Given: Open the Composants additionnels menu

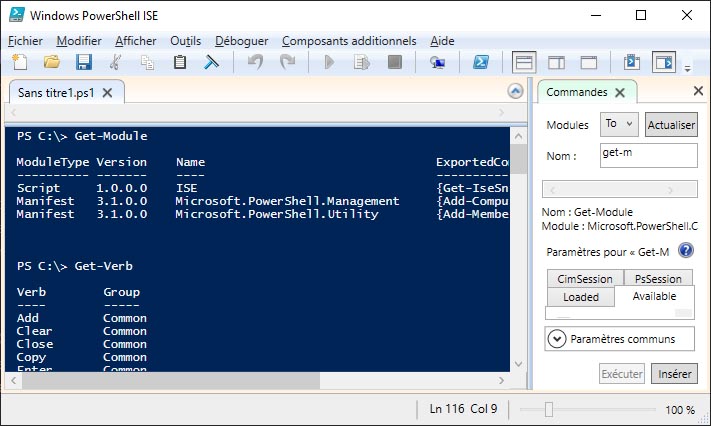Looking at the screenshot, I should click(349, 41).
